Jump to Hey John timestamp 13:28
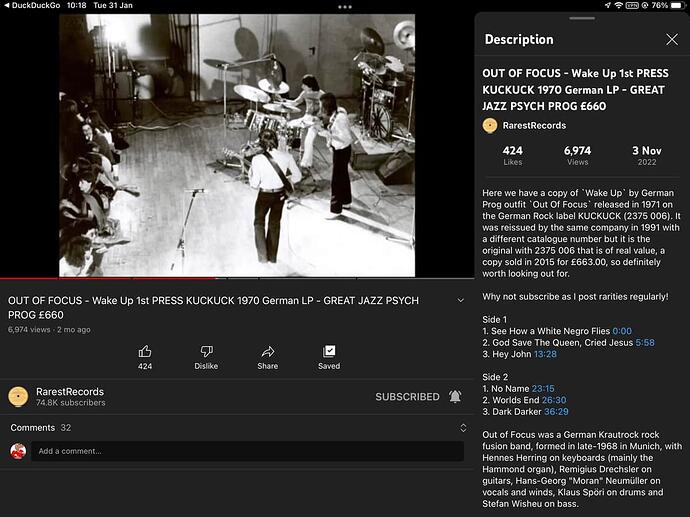690x517 pixels. pos(545,354)
